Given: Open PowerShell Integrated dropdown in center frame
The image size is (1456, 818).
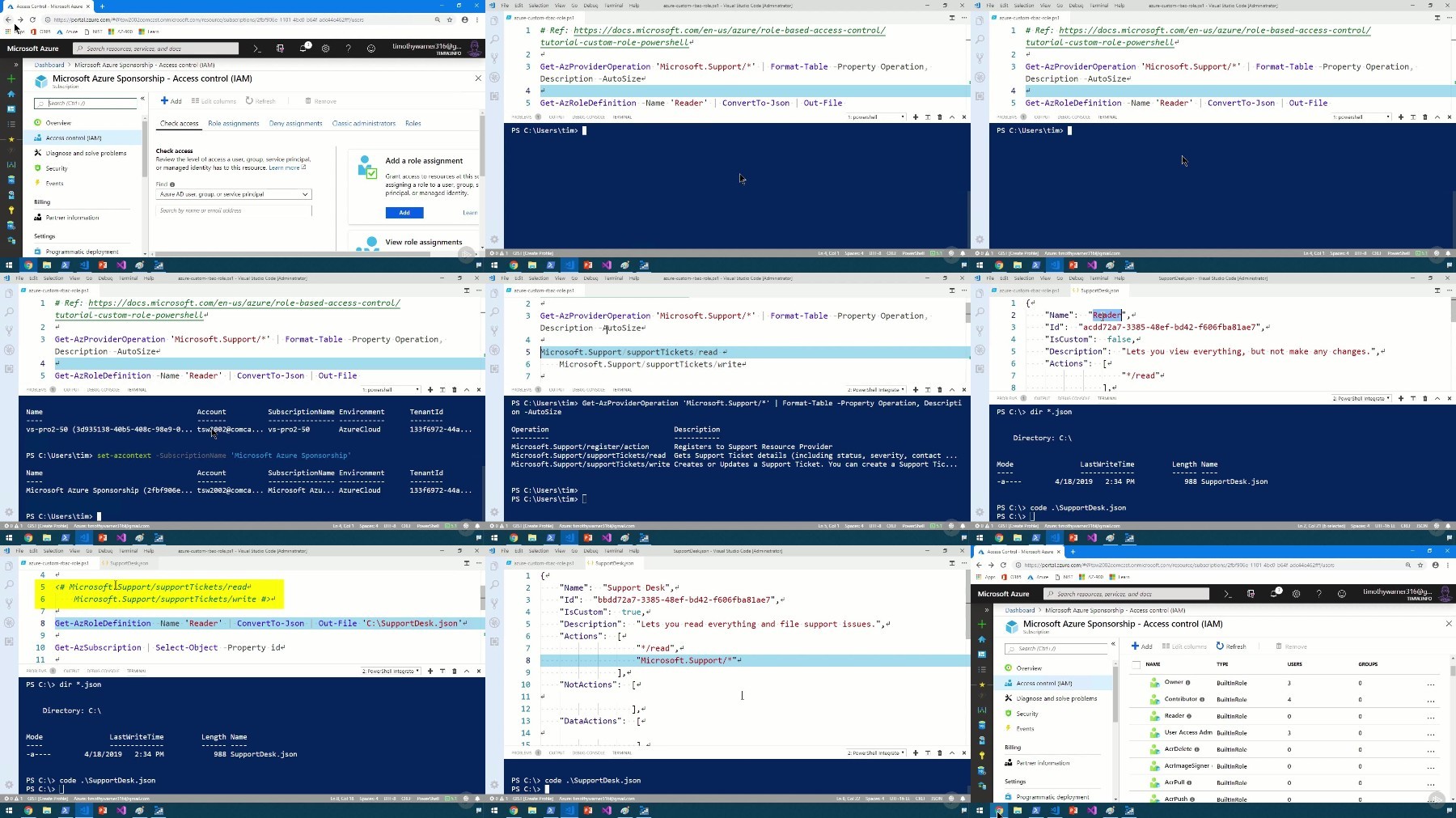Looking at the screenshot, I should (x=875, y=390).
